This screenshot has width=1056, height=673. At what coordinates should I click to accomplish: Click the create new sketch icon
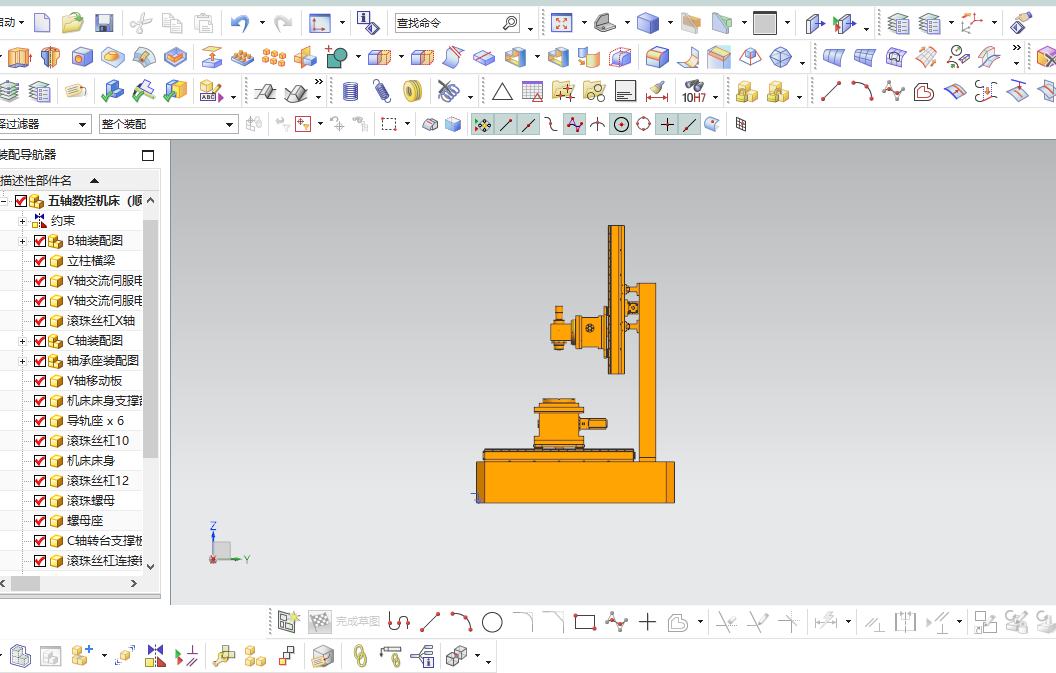point(288,621)
